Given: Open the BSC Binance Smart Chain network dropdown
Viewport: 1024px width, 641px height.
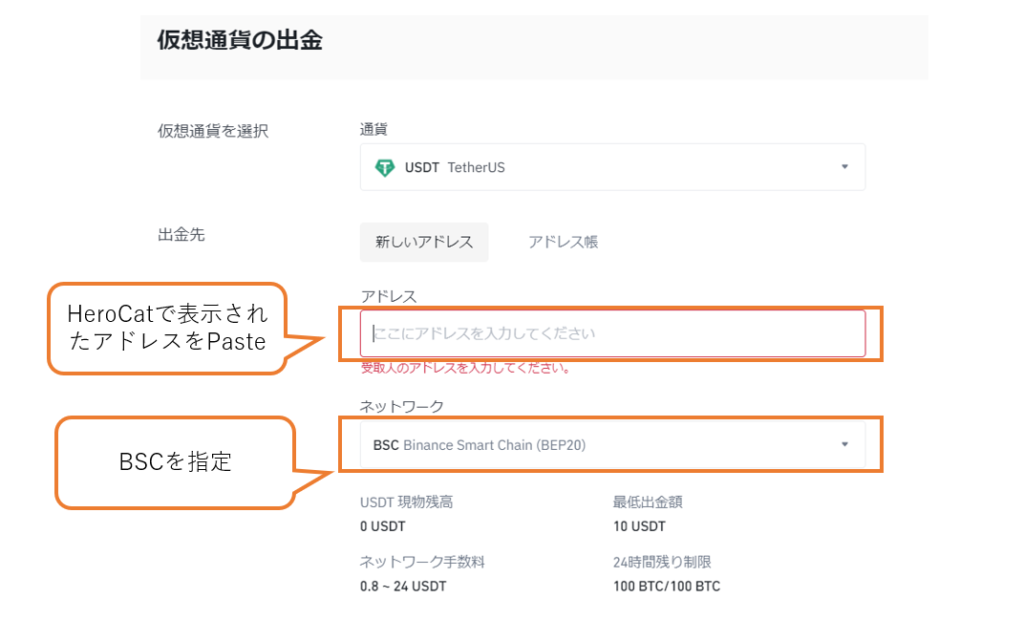Looking at the screenshot, I should tap(611, 445).
